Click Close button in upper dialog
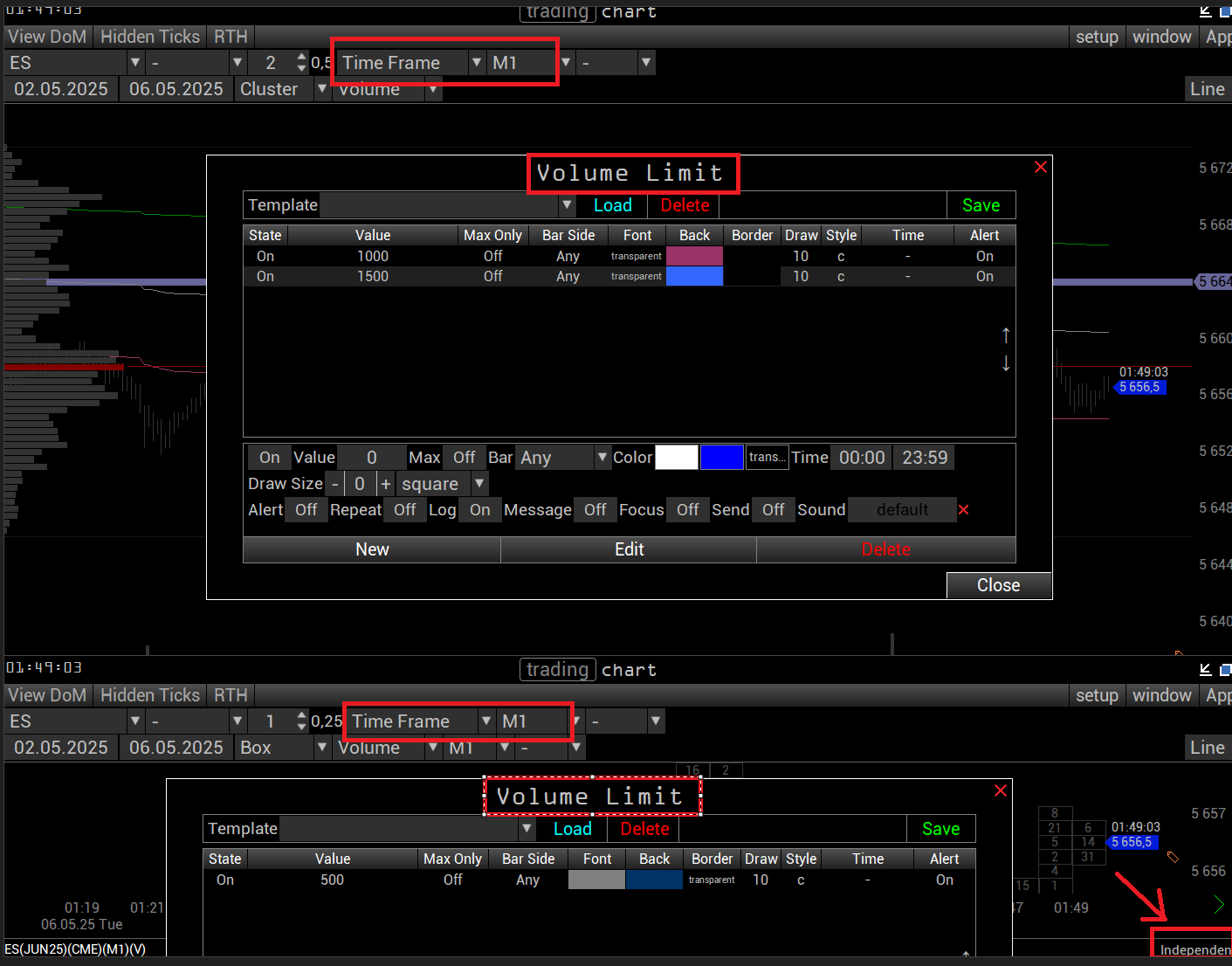 (998, 585)
